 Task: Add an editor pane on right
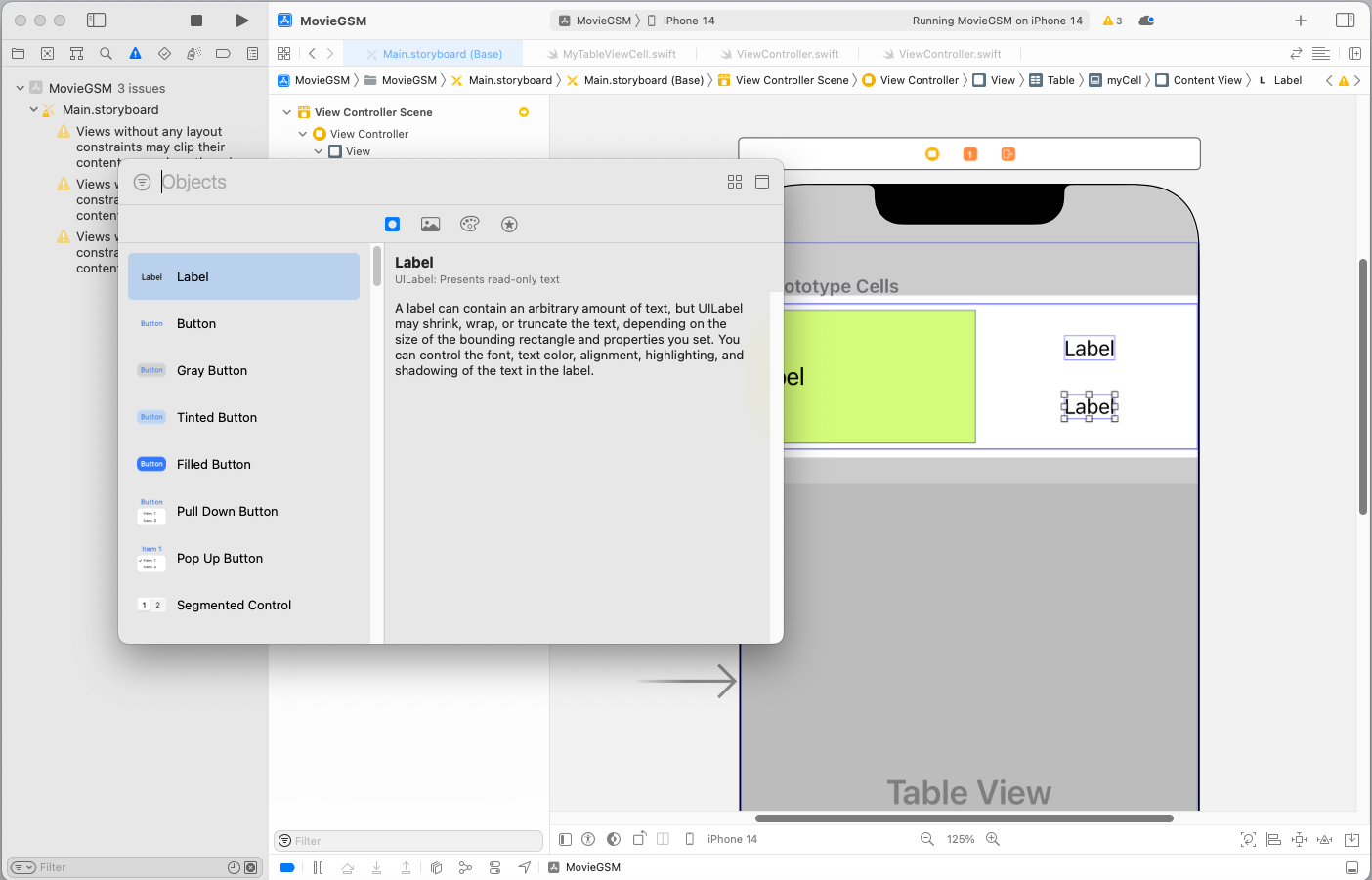point(1354,54)
